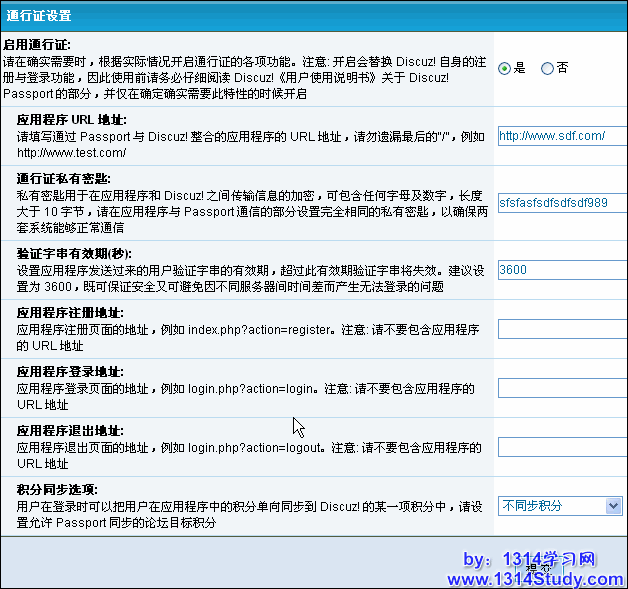
Task: Click the 通行证设置 header title
Action: tap(39, 15)
